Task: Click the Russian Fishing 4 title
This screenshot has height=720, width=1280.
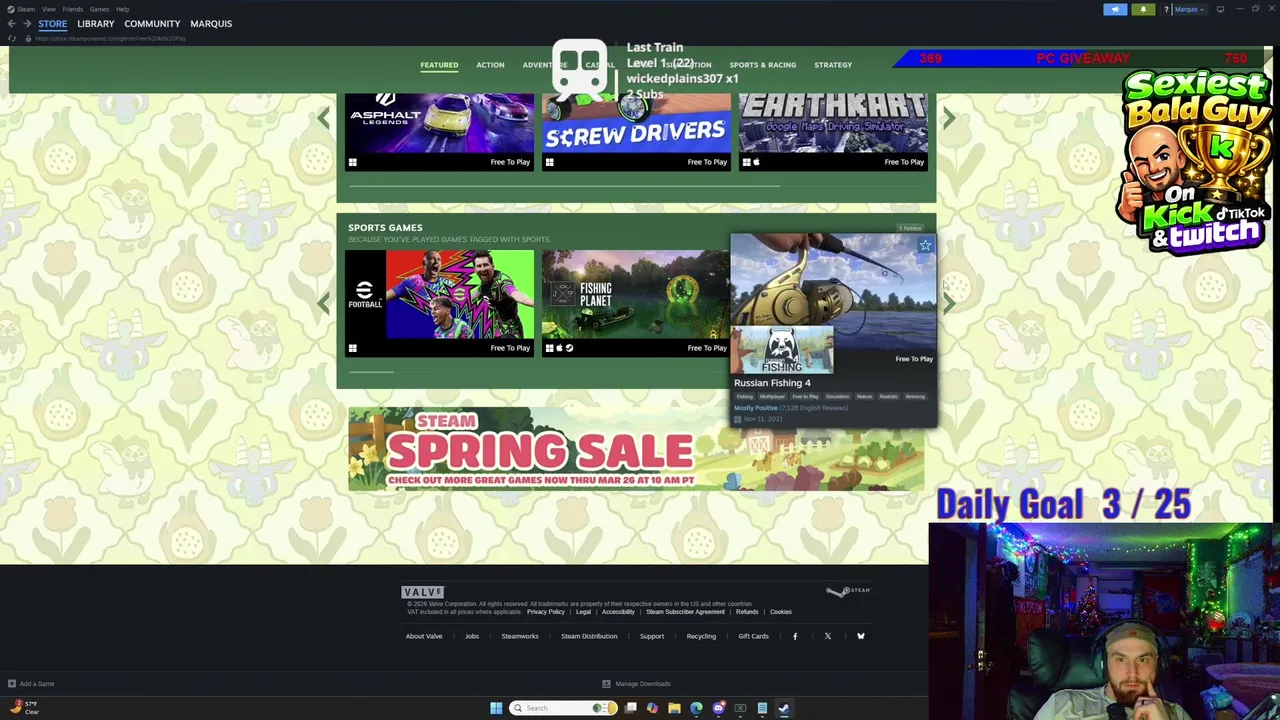Action: pyautogui.click(x=772, y=383)
